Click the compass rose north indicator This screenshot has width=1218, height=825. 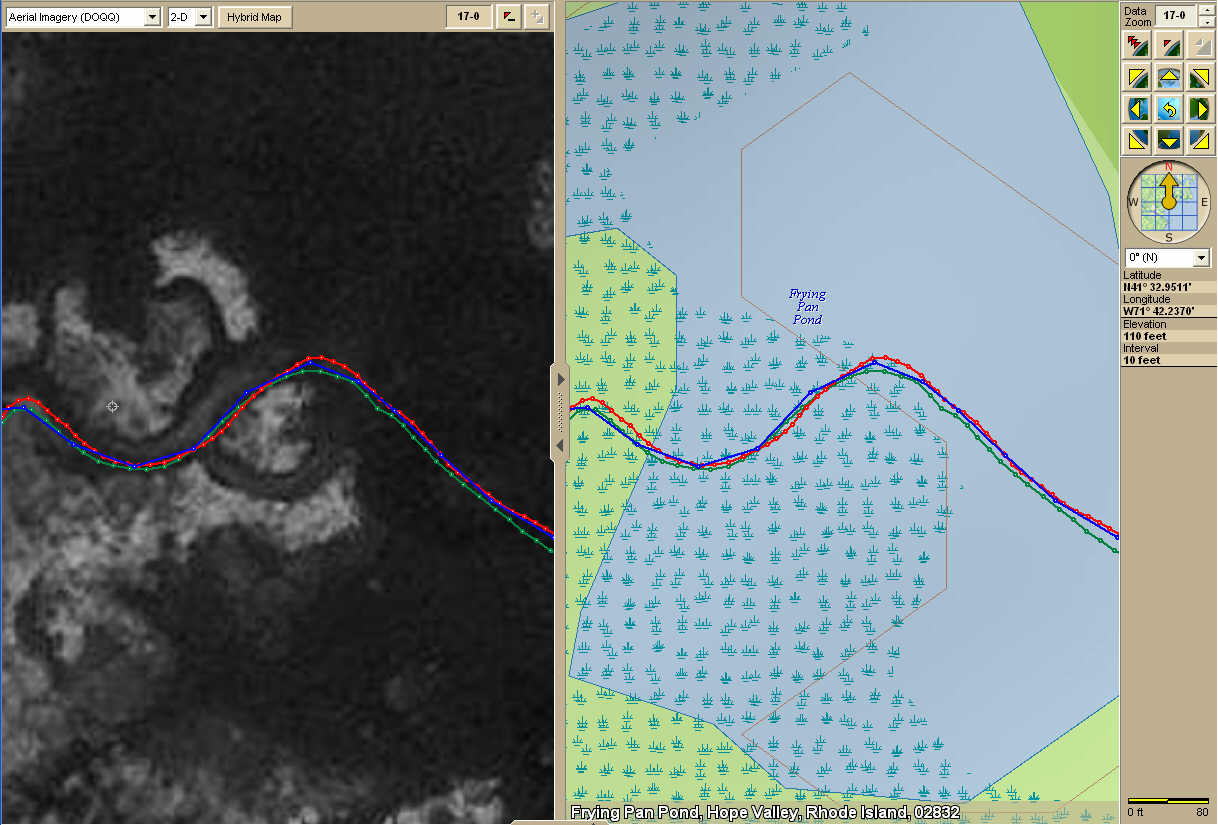1168,167
